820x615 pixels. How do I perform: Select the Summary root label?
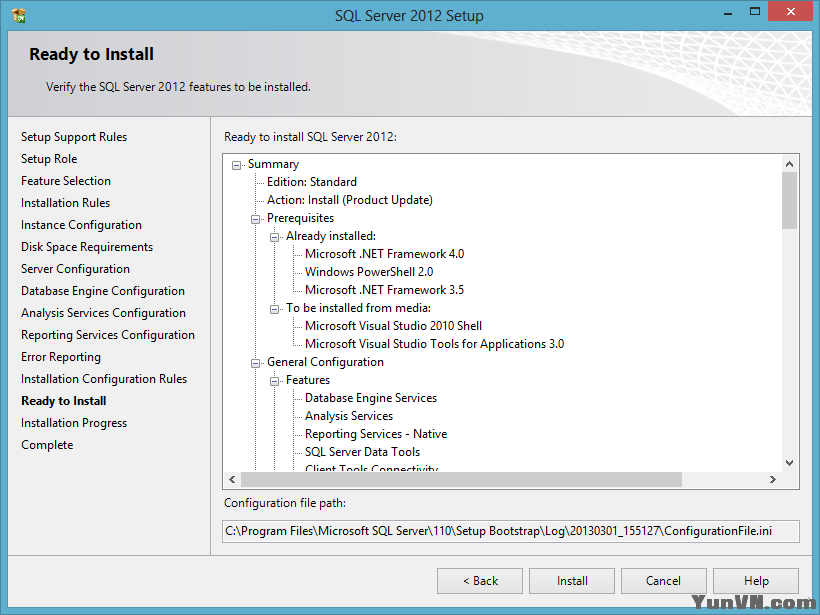click(274, 164)
